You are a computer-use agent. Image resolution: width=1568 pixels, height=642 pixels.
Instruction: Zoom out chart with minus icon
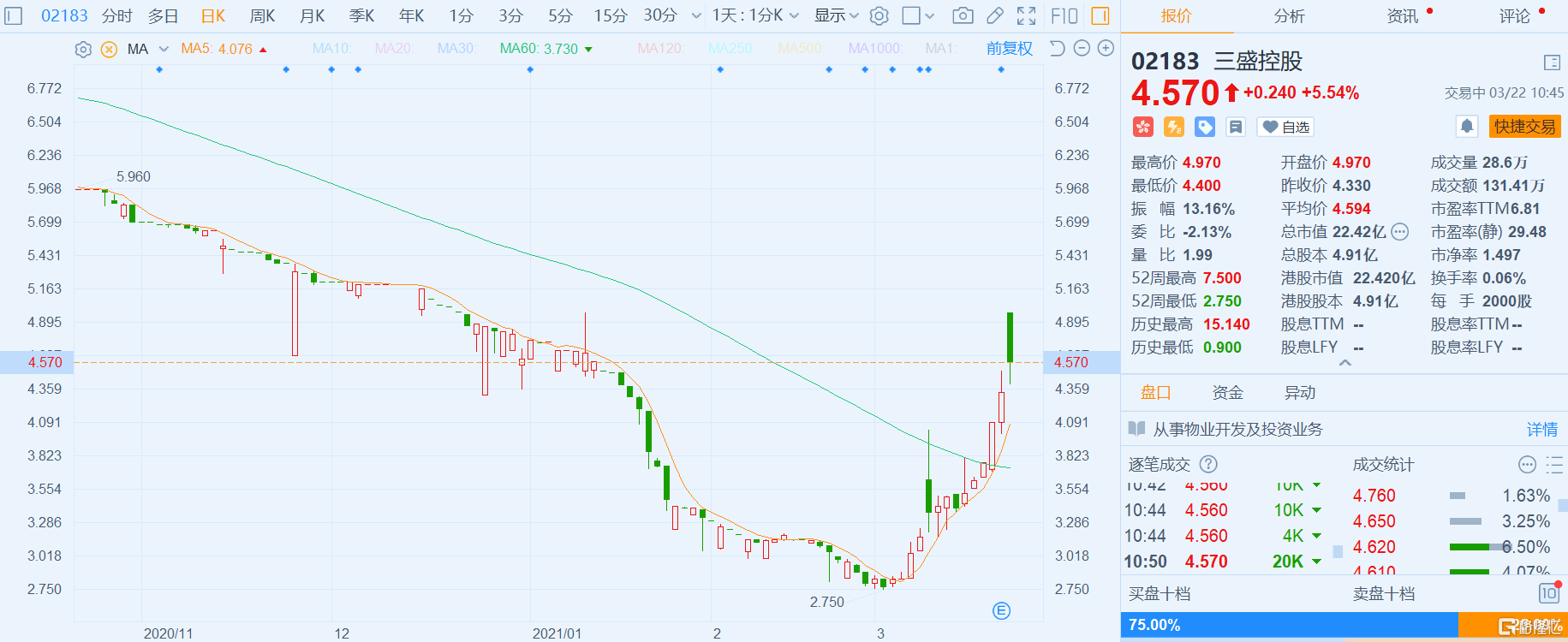[x=1082, y=49]
